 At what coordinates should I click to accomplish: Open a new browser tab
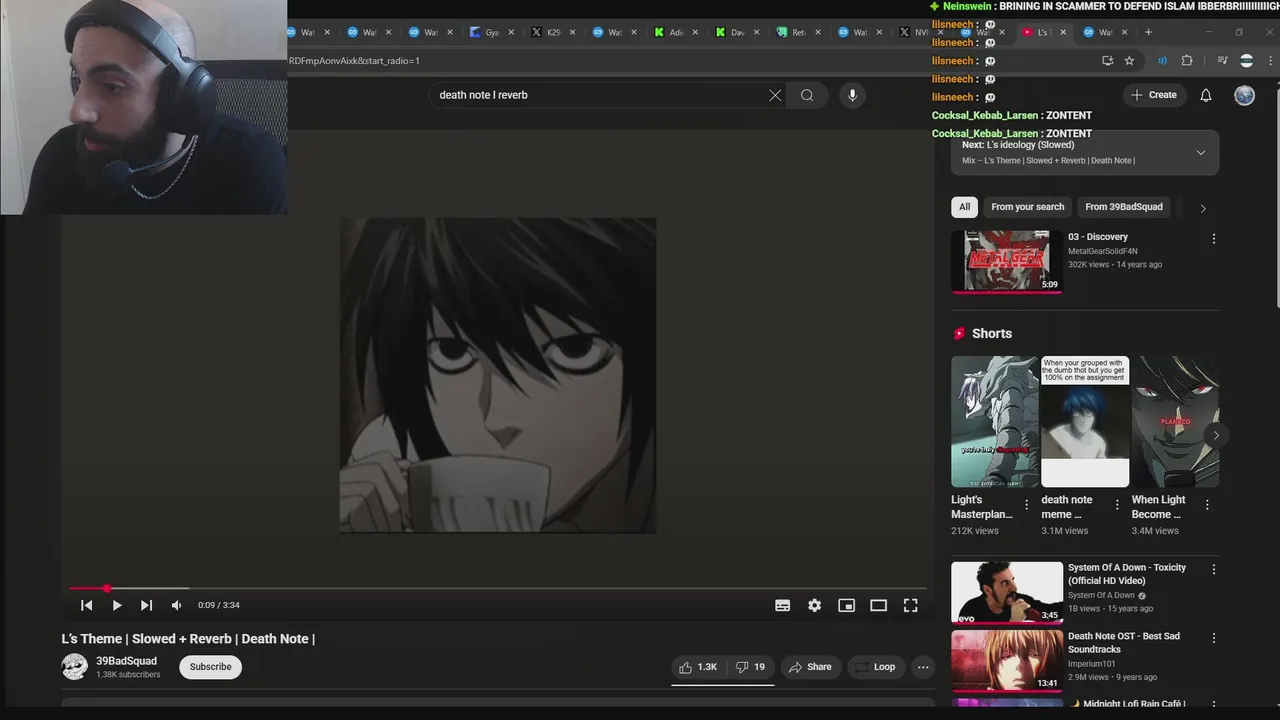click(x=1148, y=32)
